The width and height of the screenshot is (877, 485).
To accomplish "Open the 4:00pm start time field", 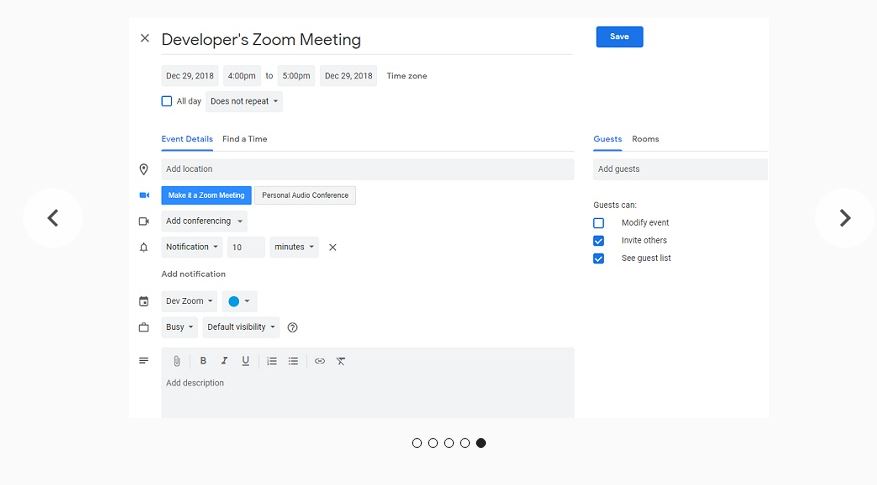I will (242, 76).
